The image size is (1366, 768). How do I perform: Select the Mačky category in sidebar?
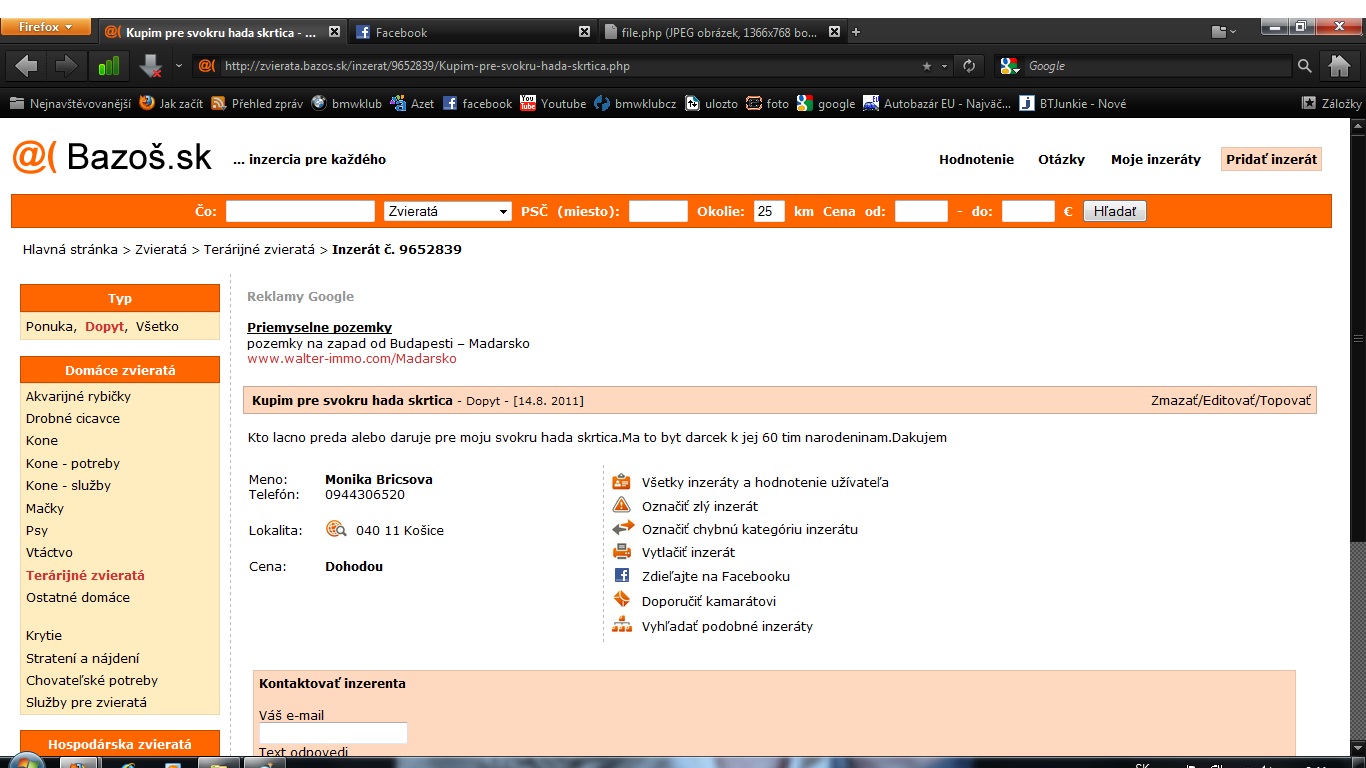tap(45, 508)
